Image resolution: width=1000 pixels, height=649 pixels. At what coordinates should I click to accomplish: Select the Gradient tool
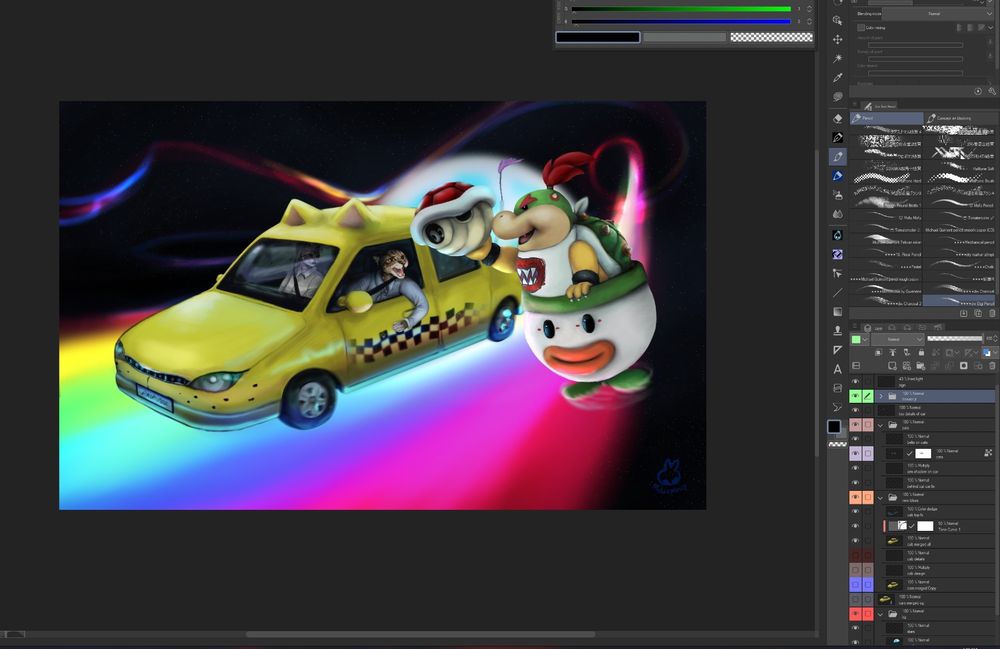pyautogui.click(x=837, y=311)
